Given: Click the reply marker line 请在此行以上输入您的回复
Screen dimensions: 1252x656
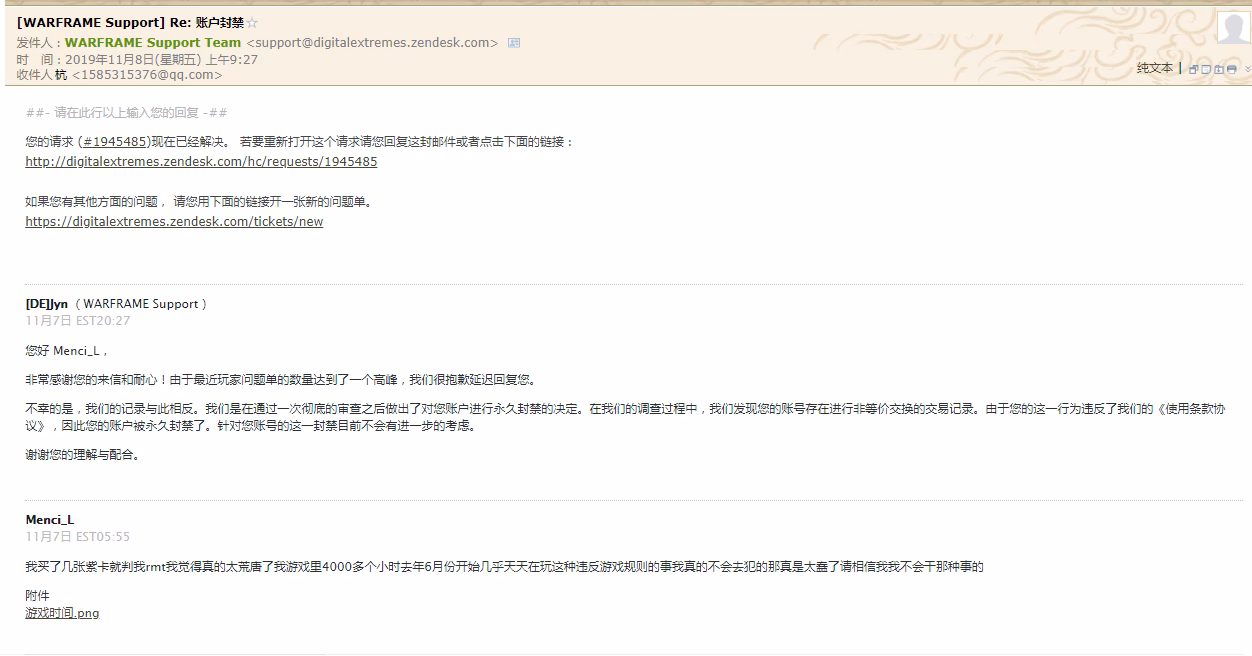Looking at the screenshot, I should click(127, 113).
